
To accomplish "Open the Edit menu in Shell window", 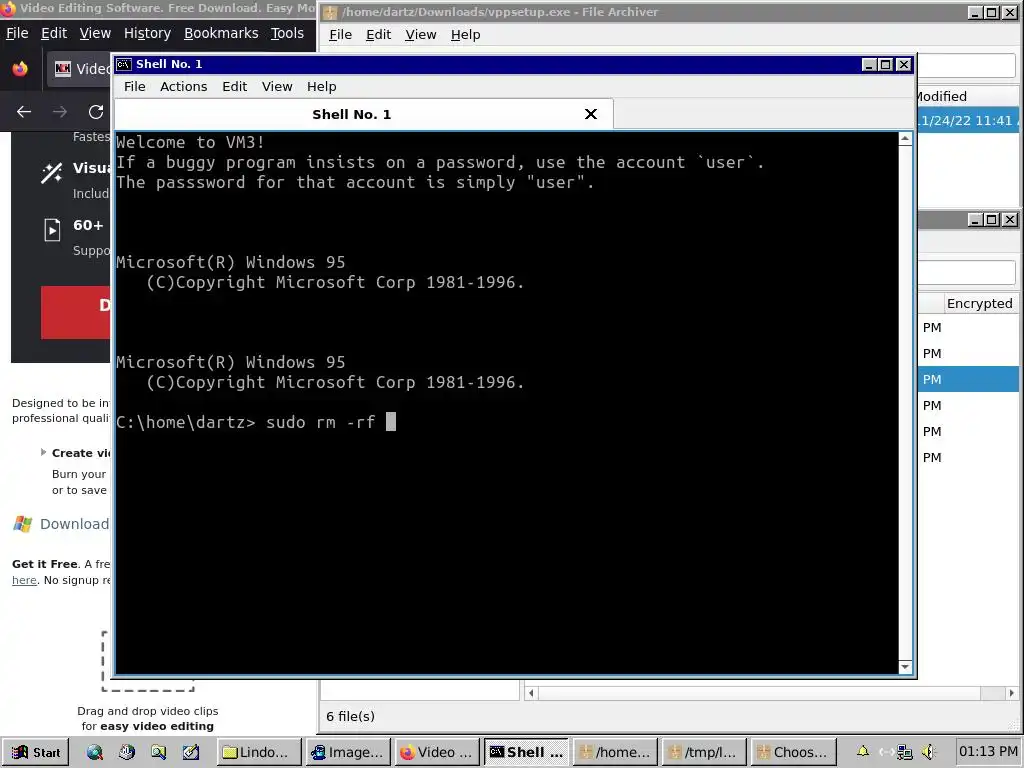I will click(234, 87).
